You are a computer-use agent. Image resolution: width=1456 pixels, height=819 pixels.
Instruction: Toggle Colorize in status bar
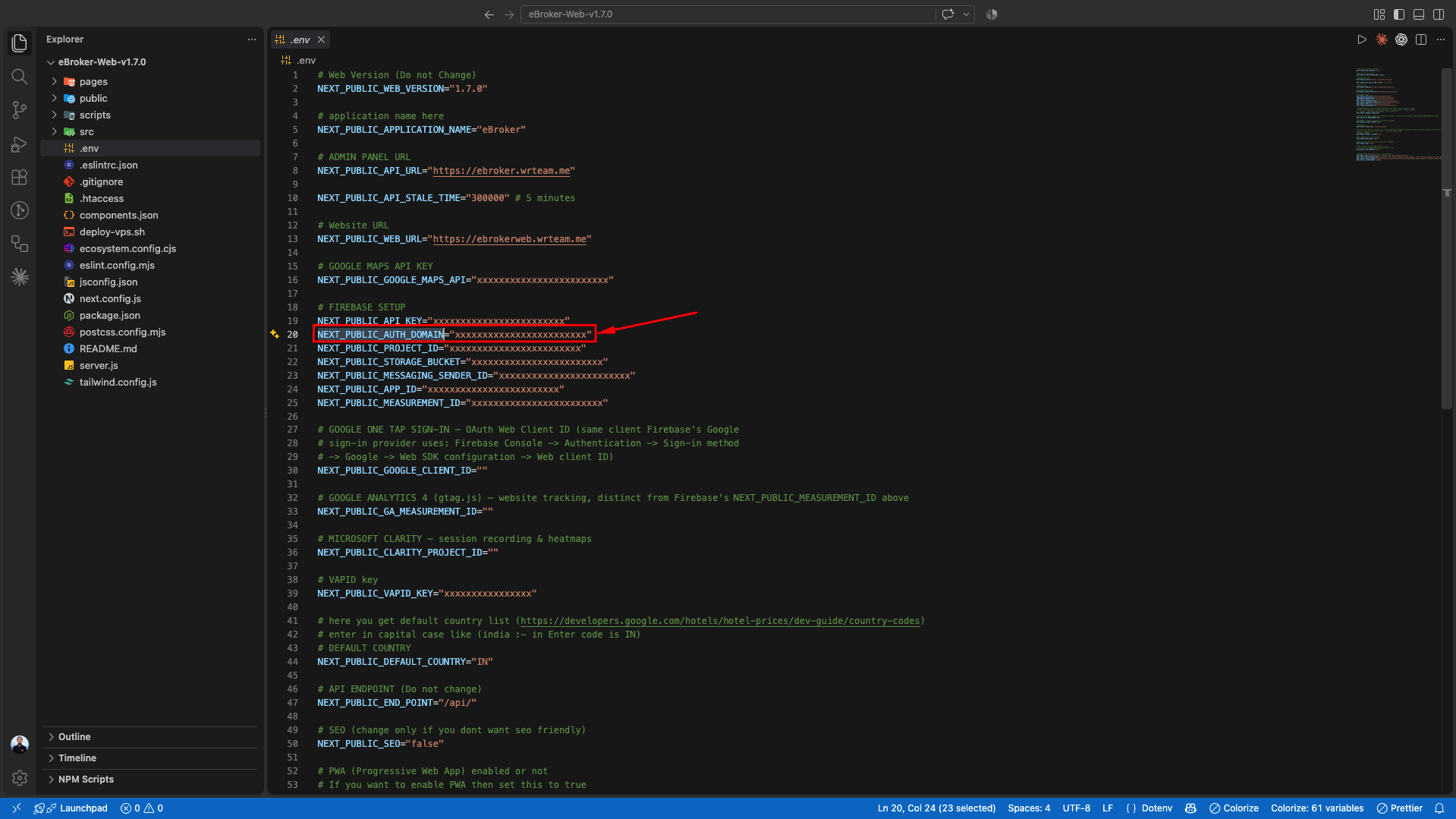coord(1234,808)
